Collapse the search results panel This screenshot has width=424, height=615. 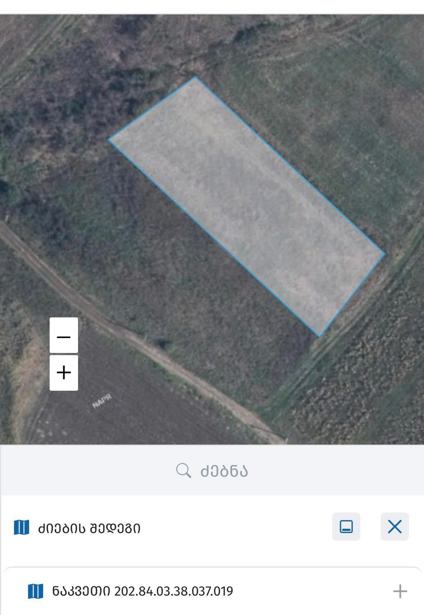coord(346,526)
